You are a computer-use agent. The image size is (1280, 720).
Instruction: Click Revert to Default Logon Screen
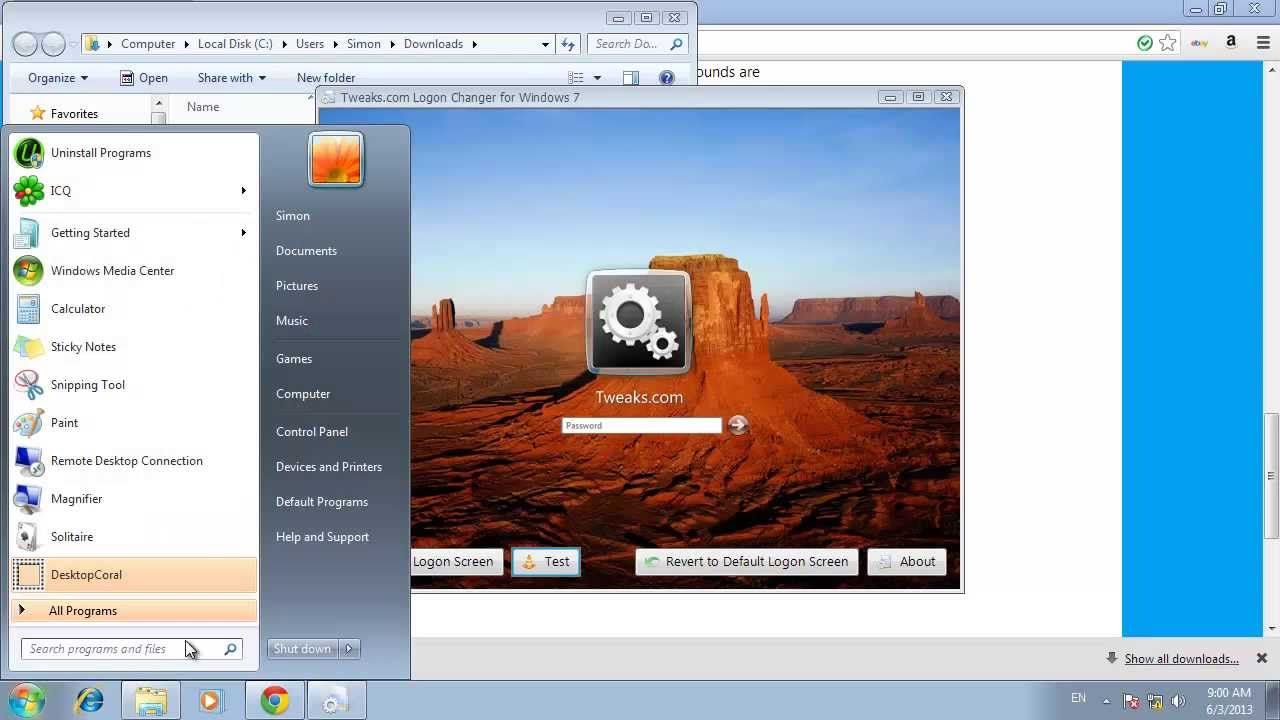(x=746, y=561)
